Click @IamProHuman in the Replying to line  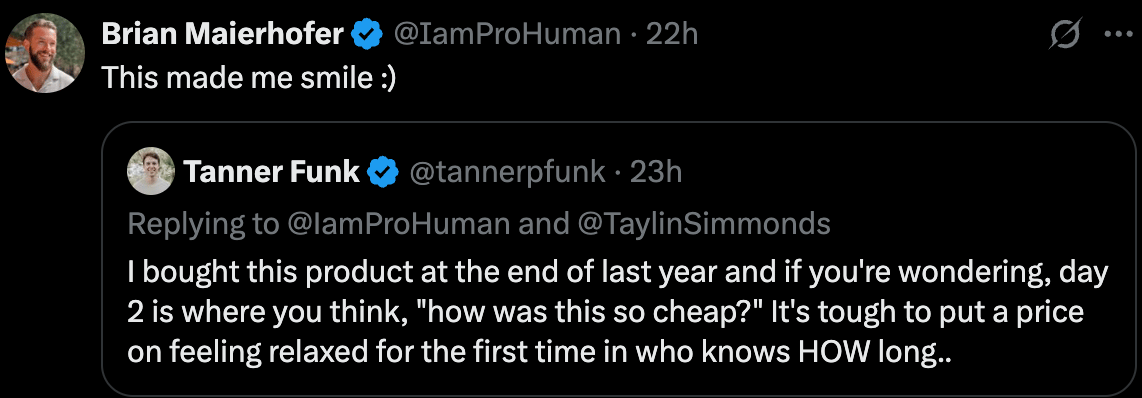pyautogui.click(x=400, y=224)
